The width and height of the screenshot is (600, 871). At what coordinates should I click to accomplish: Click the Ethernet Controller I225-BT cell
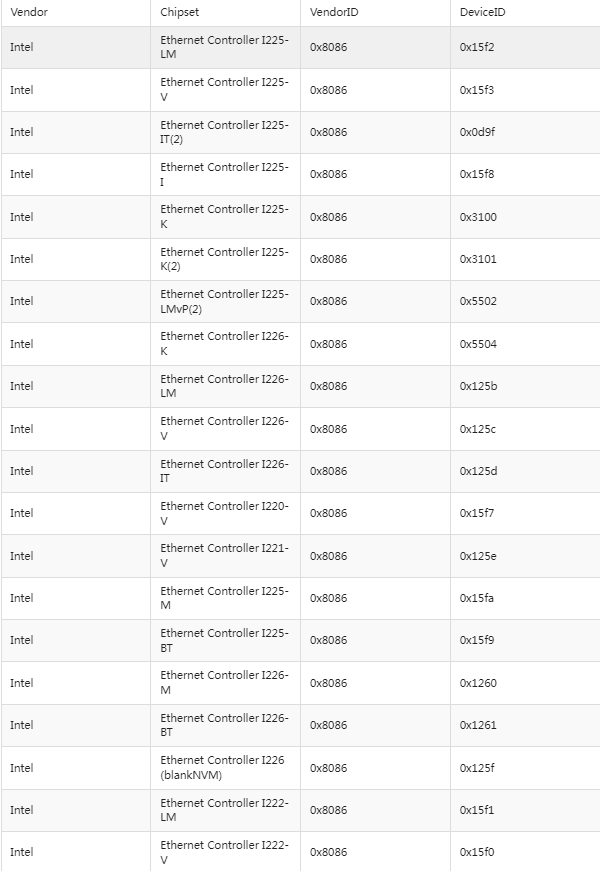[224, 640]
